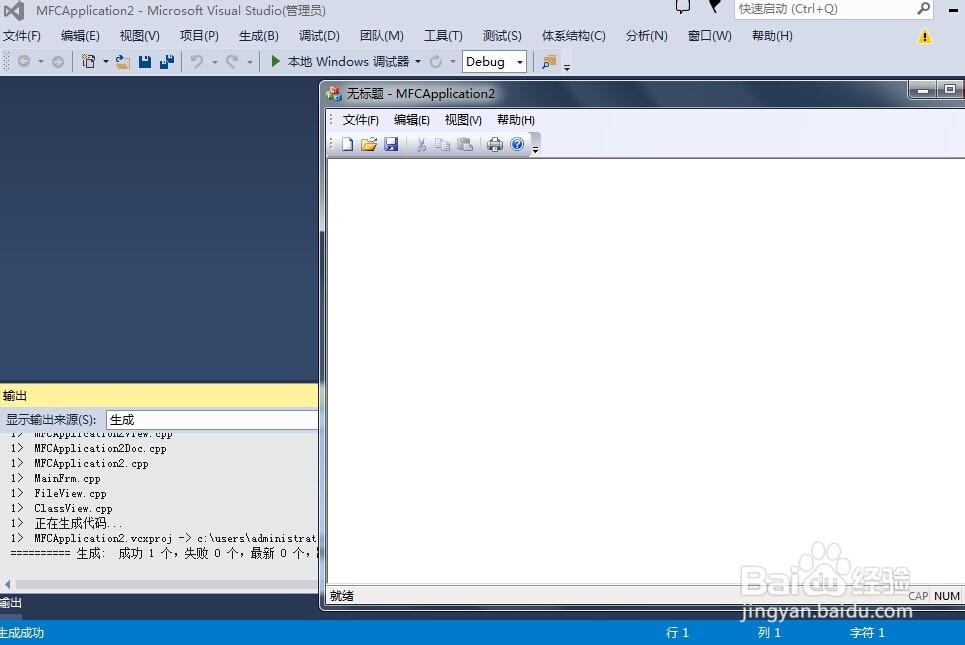Click single-disk Save icon in Visual Studio toolbar
This screenshot has height=645, width=965.
point(145,62)
